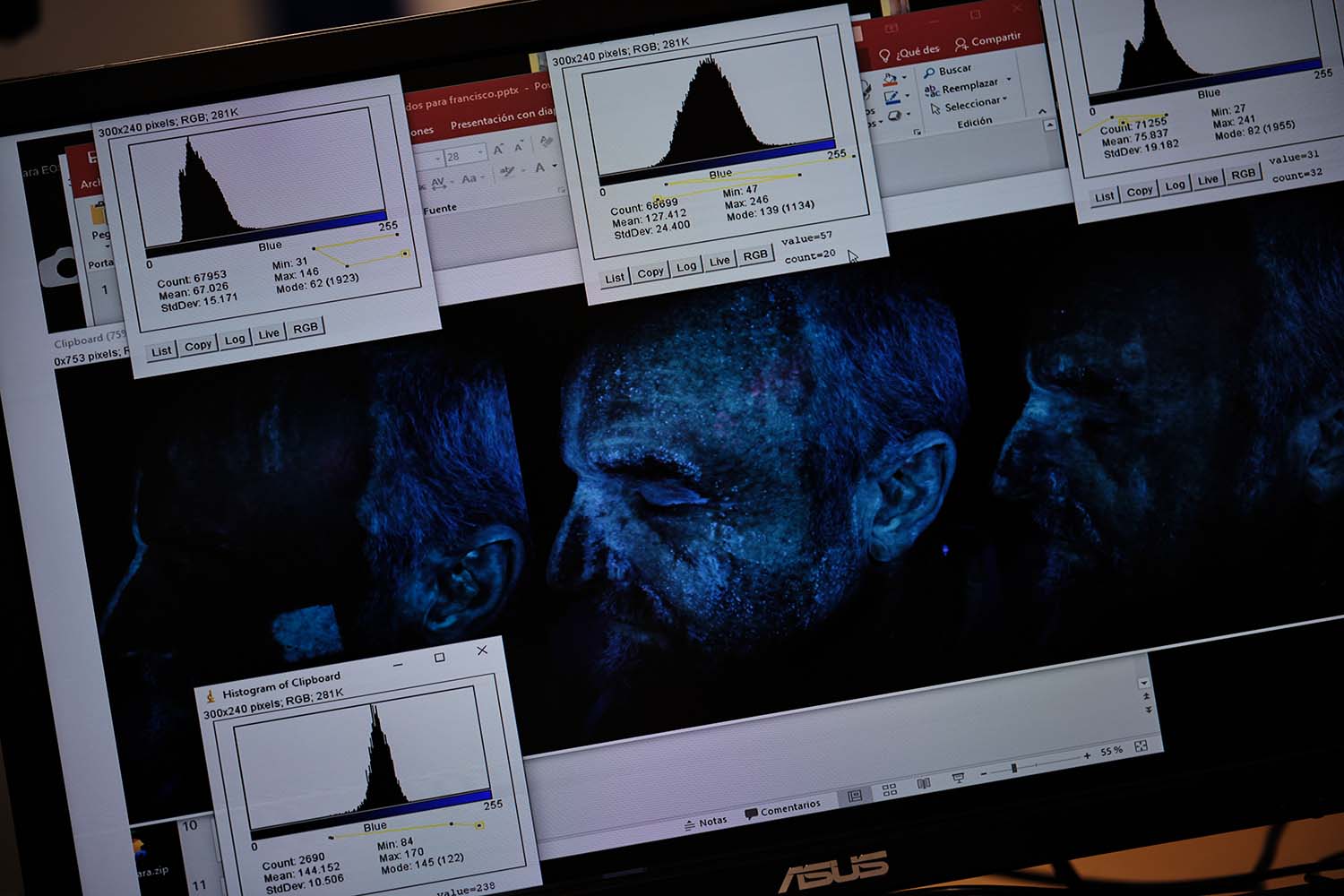Open the shape fill paint bucket tool
Screen dimensions: 1344x896
[889, 80]
